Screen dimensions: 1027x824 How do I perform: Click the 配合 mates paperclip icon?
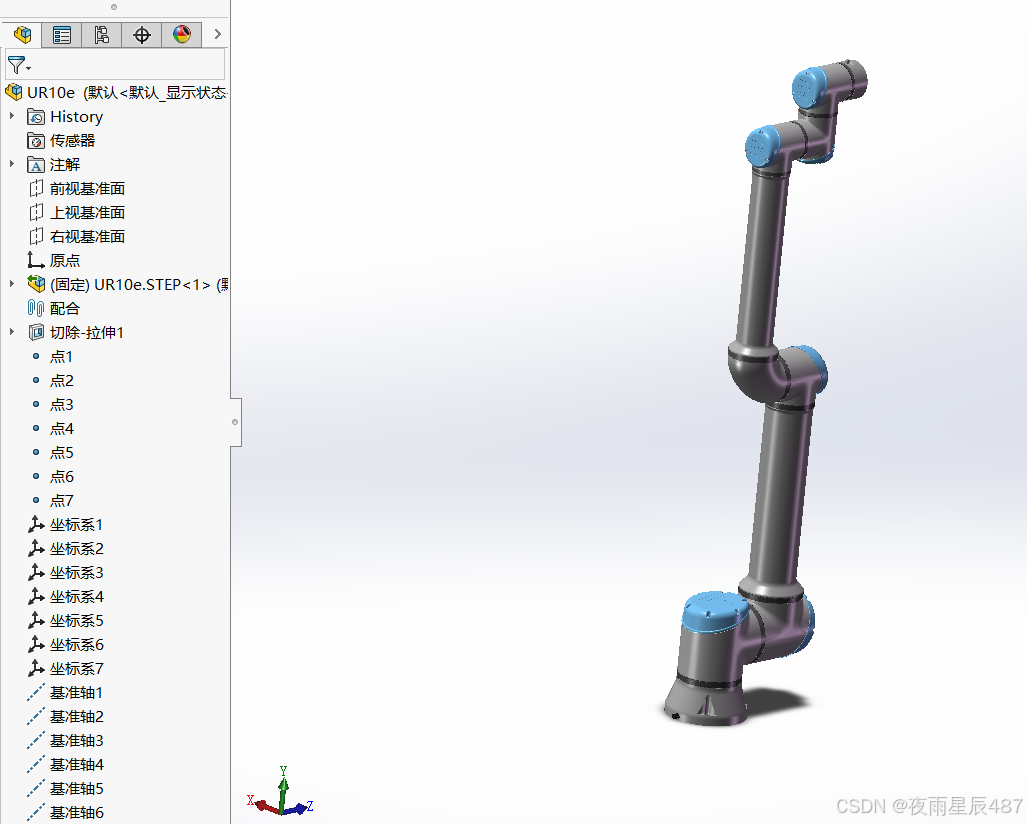point(36,309)
